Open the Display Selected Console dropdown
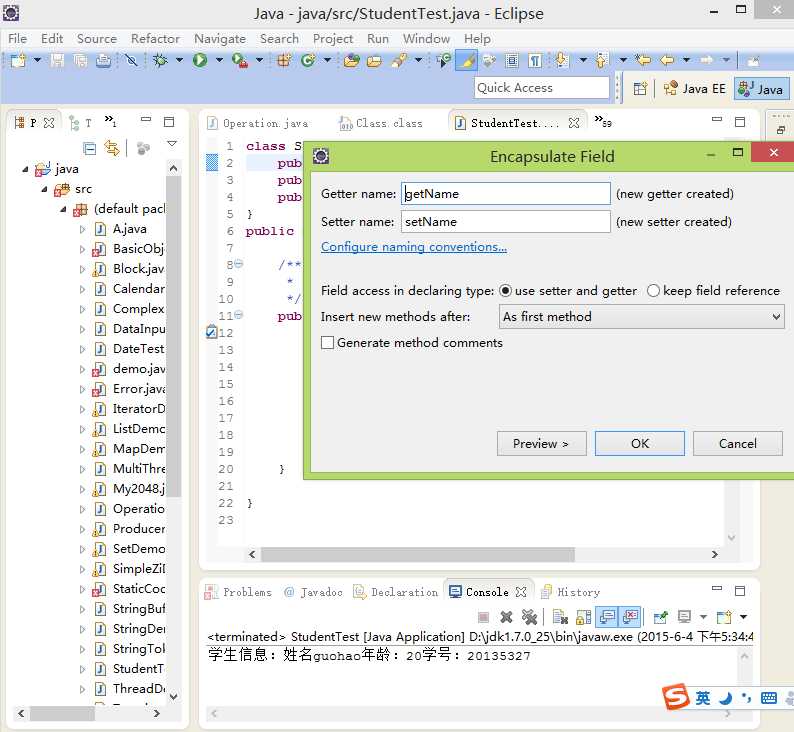The width and height of the screenshot is (794, 732). [703, 617]
